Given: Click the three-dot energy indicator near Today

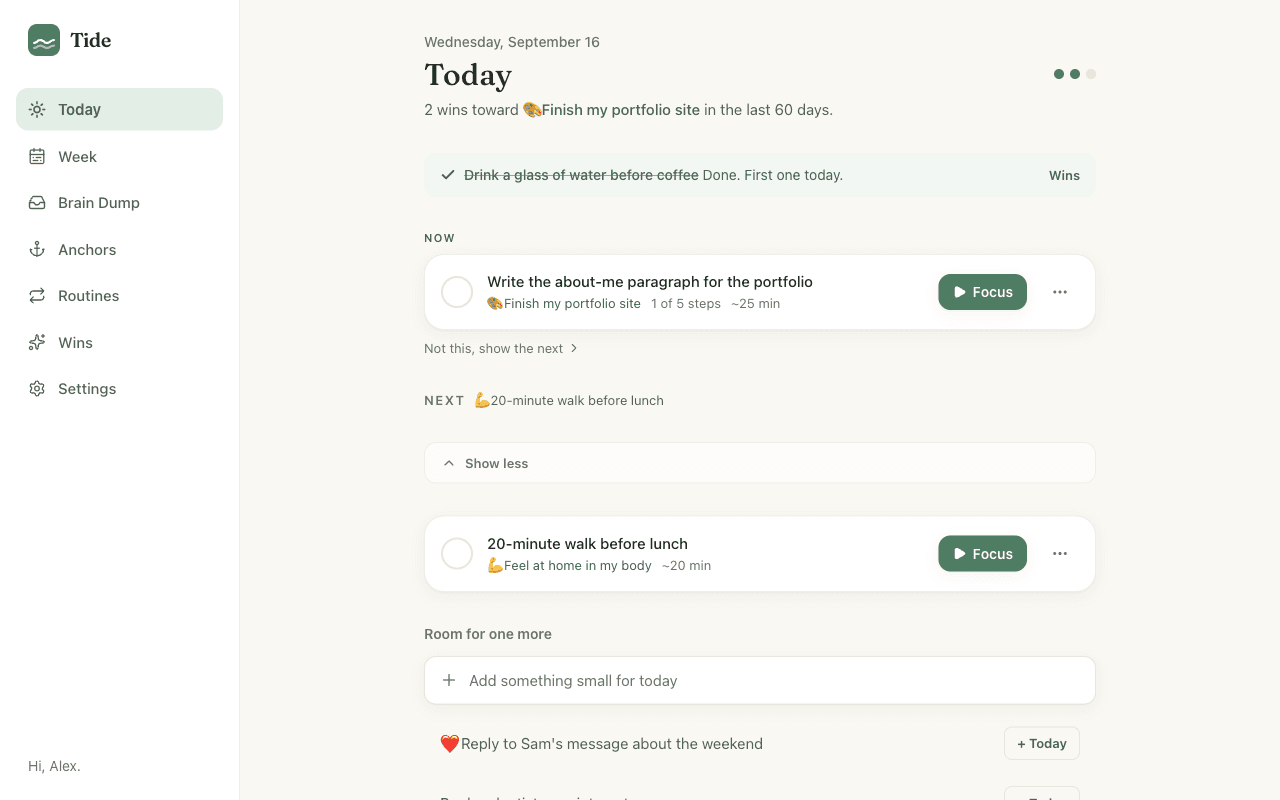Looking at the screenshot, I should (x=1075, y=74).
